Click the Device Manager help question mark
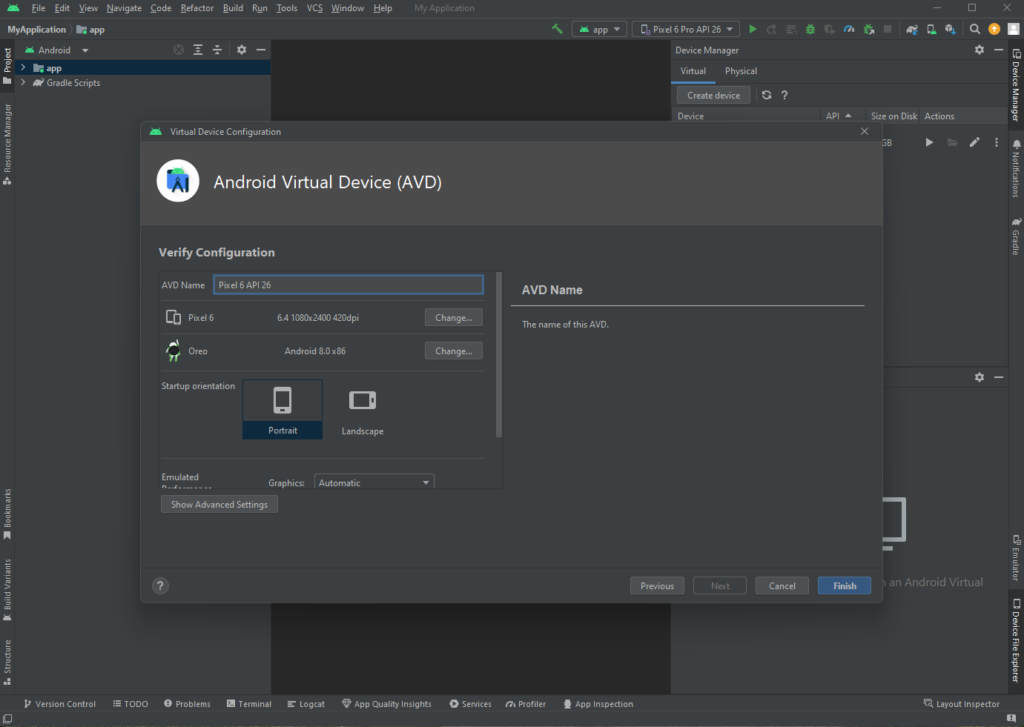 pos(784,95)
